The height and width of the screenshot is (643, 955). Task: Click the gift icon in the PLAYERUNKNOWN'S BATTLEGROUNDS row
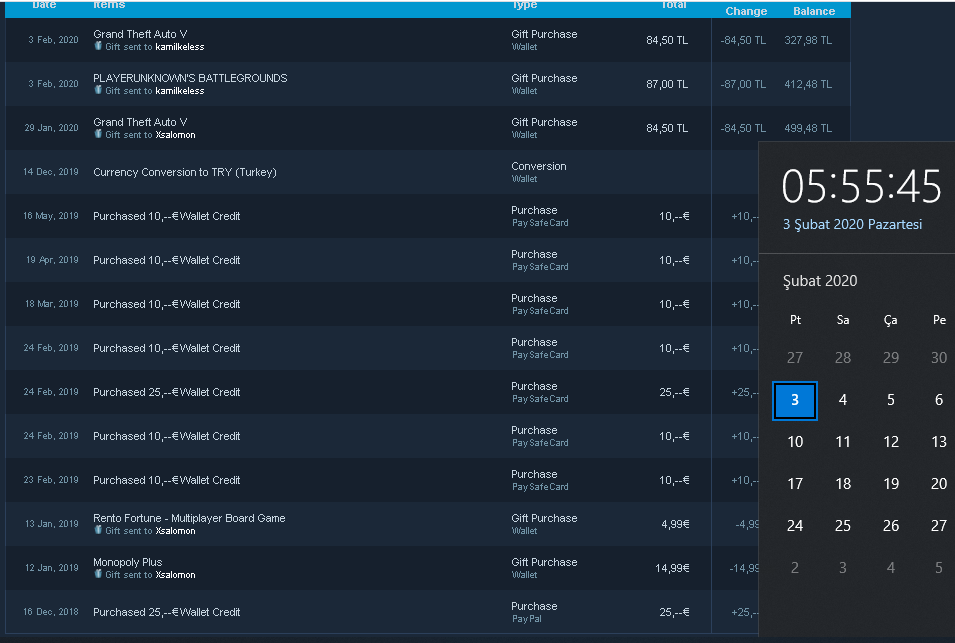pos(98,90)
